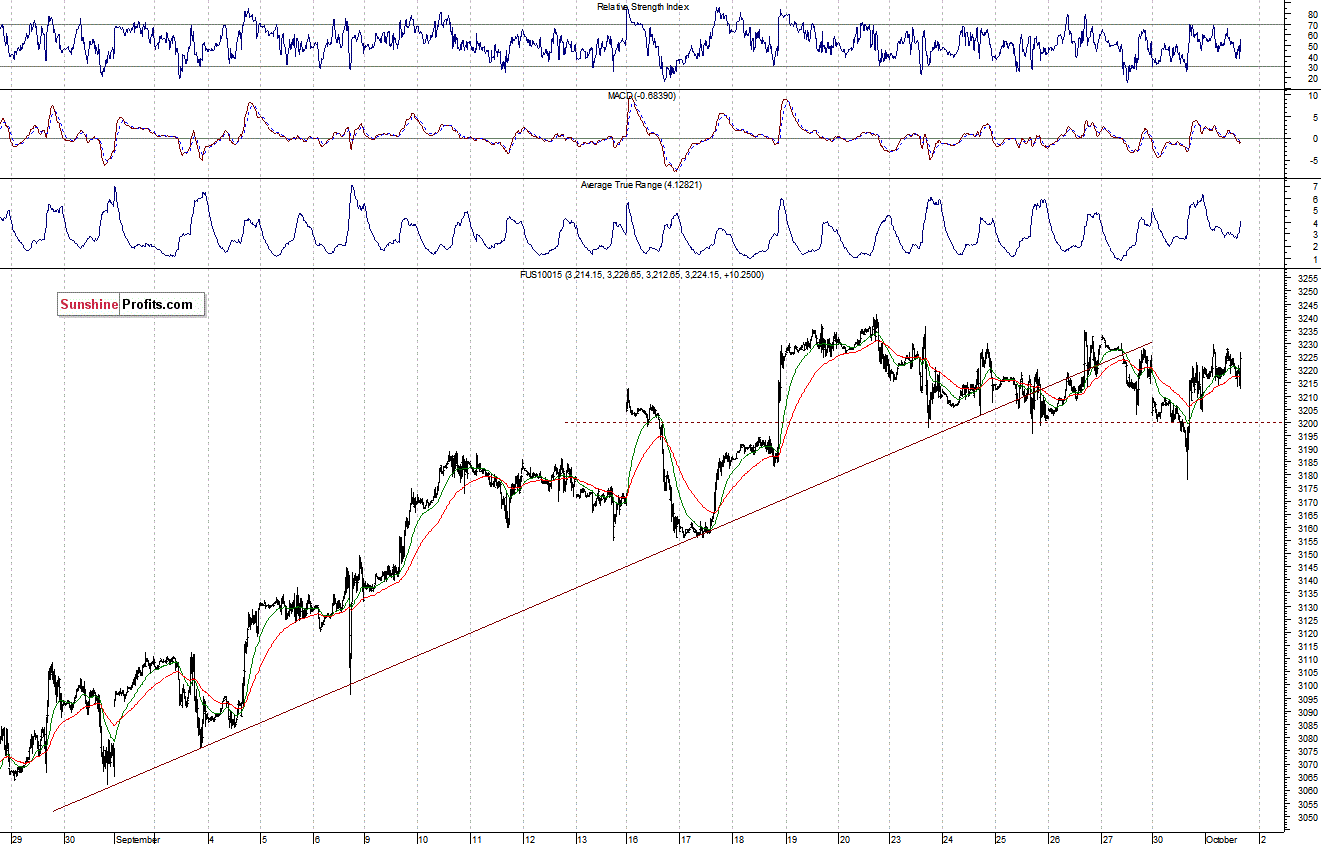Click the date axis label 19
The height and width of the screenshot is (844, 1321).
pos(790,839)
